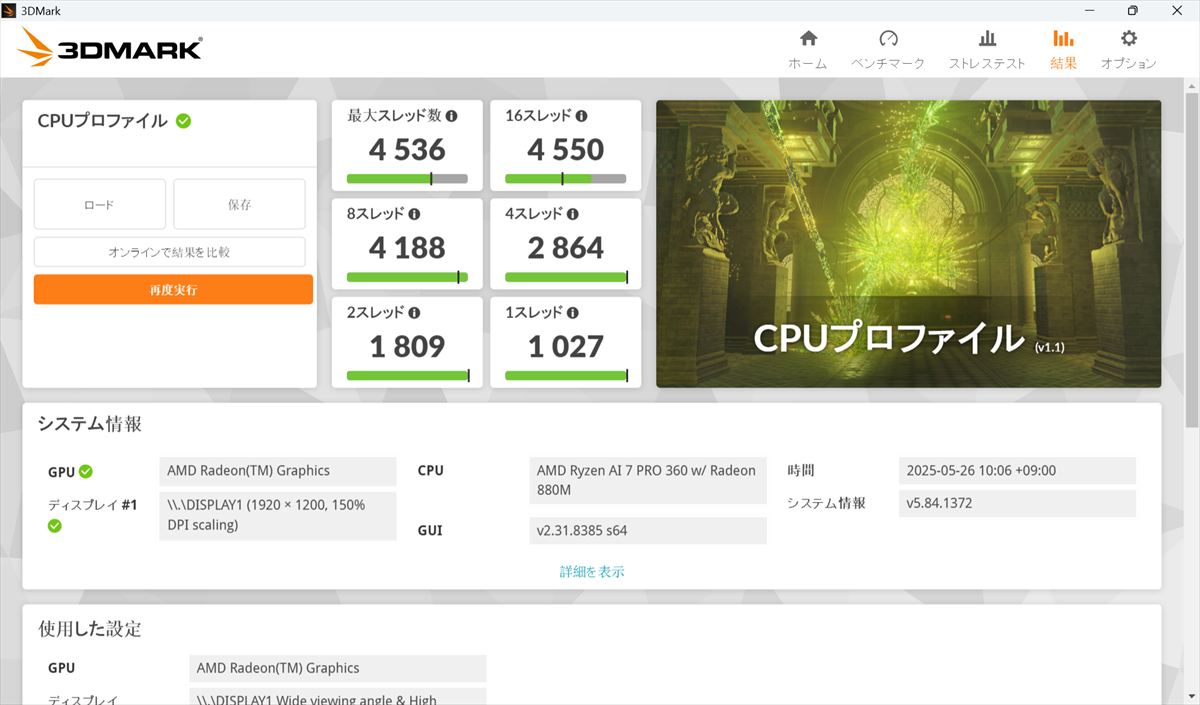The width and height of the screenshot is (1200, 705).
Task: Click the 16スレッド score bar
Action: 566,179
